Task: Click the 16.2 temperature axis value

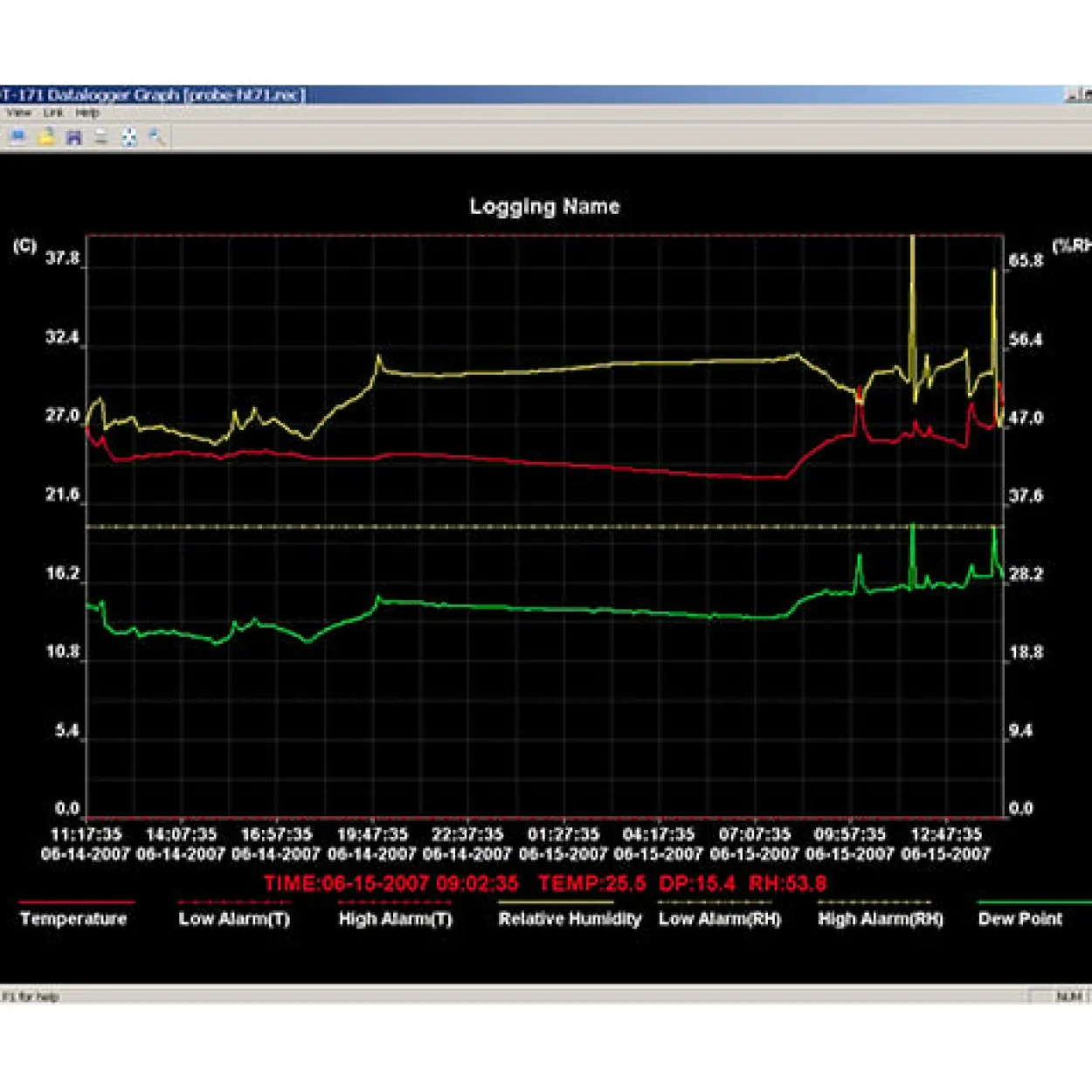Action: (x=62, y=573)
